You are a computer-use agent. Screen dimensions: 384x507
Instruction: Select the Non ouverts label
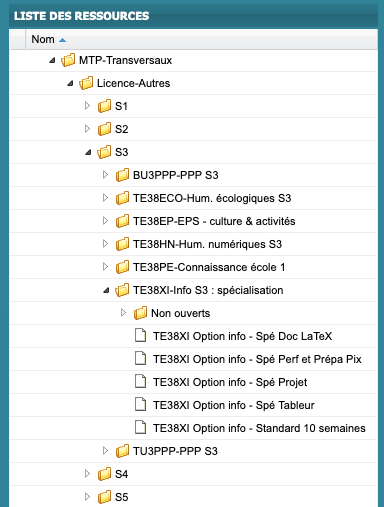(x=180, y=313)
